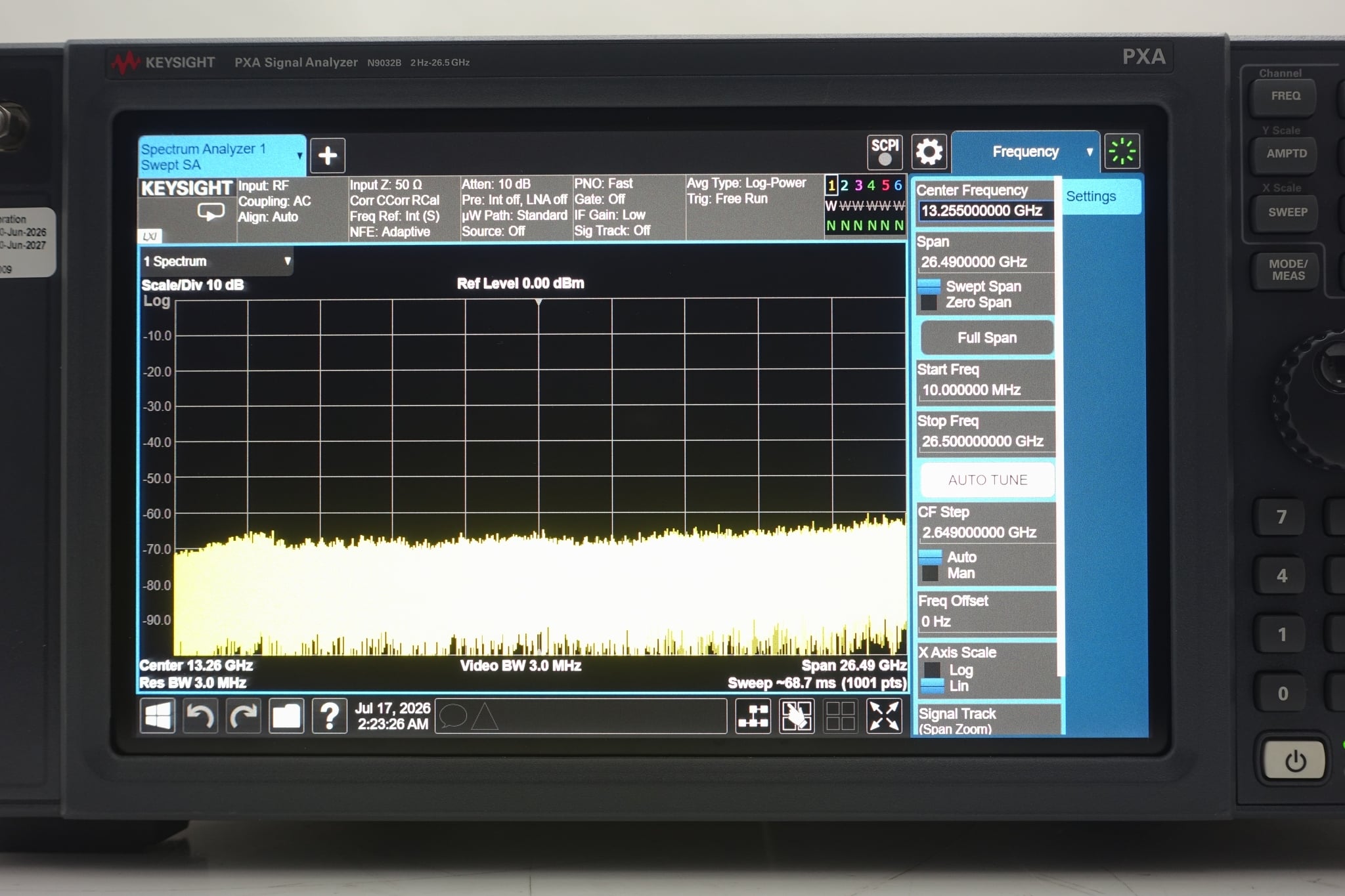Click the annotation bubble icon under Keysight logo

click(211, 211)
